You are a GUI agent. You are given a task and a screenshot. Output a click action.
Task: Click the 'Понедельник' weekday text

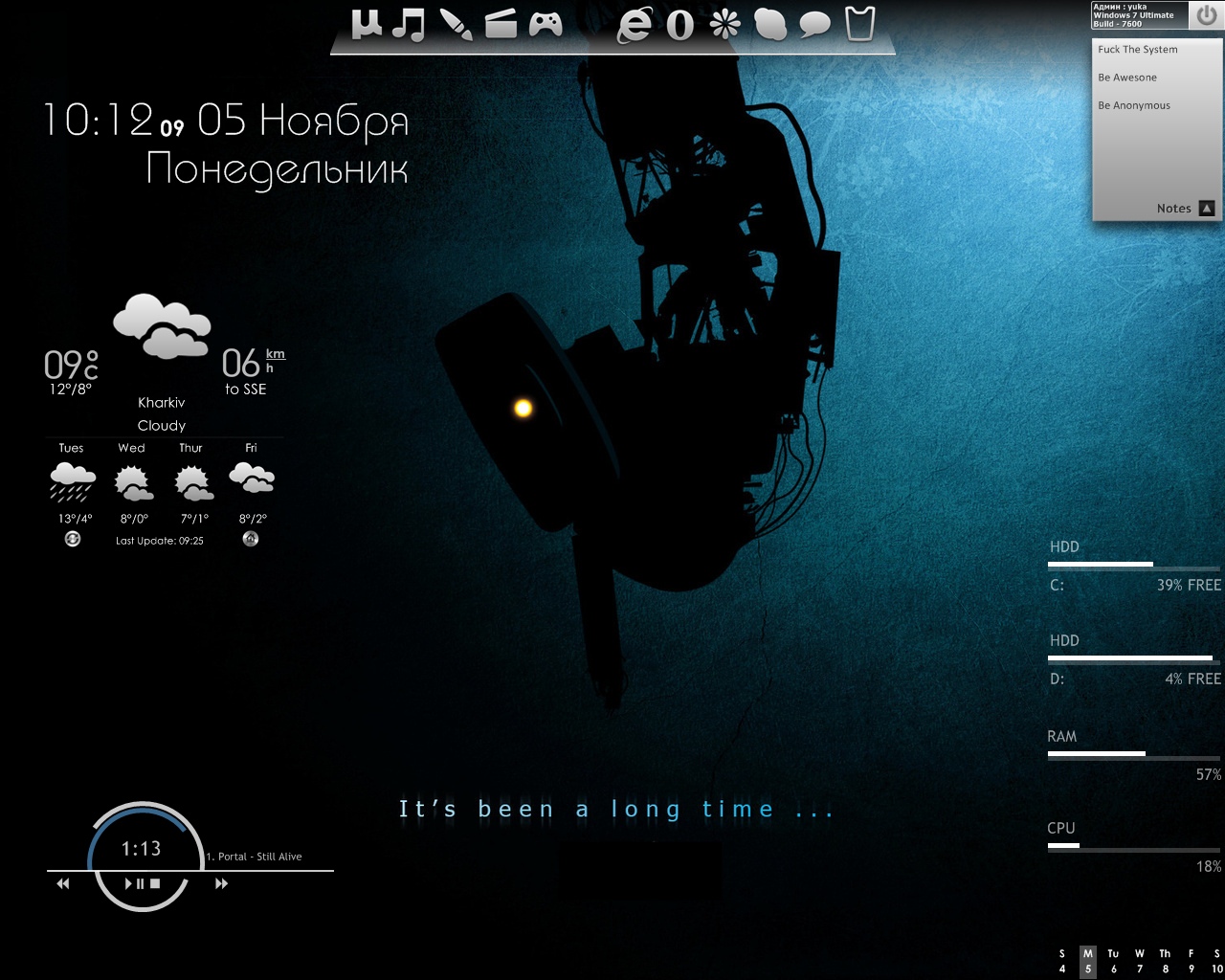point(278,170)
